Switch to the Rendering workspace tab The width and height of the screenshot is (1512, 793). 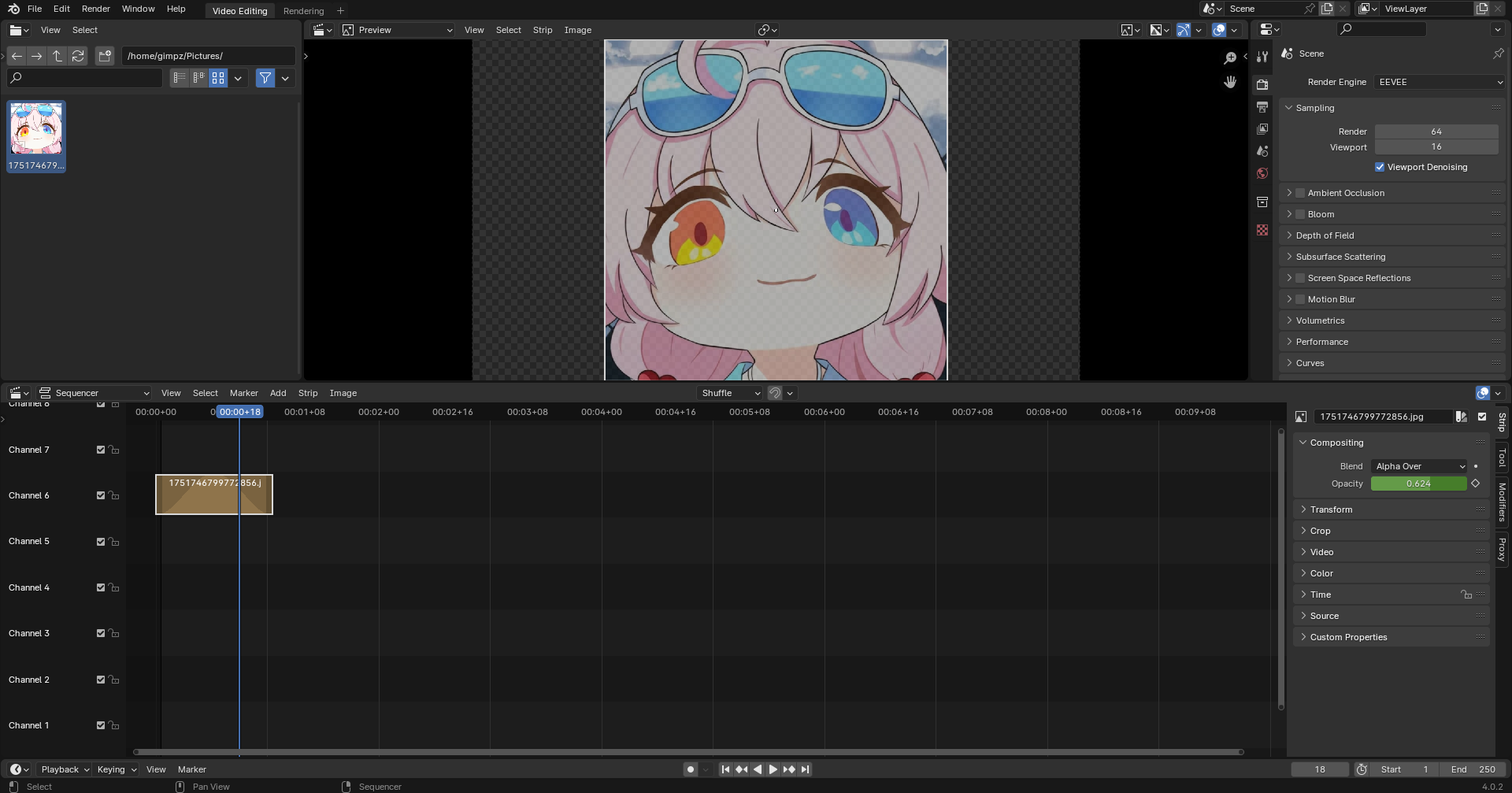(303, 11)
